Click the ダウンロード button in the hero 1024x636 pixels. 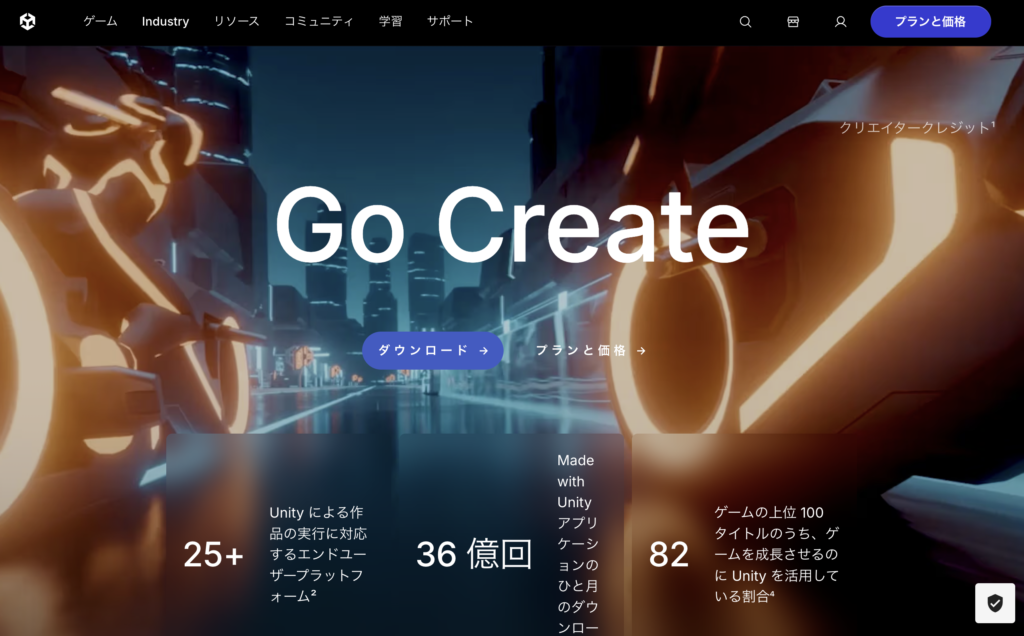point(432,351)
